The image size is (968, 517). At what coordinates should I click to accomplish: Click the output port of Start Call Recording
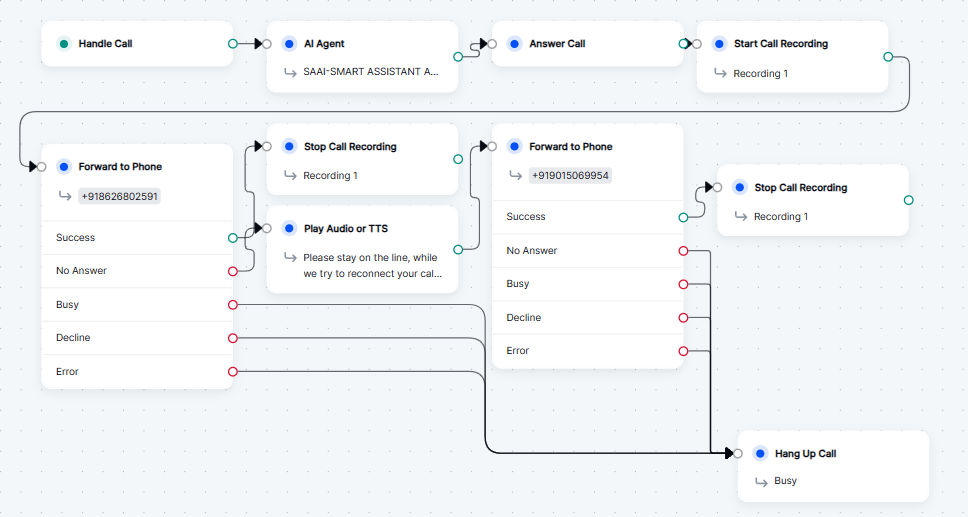tap(888, 57)
